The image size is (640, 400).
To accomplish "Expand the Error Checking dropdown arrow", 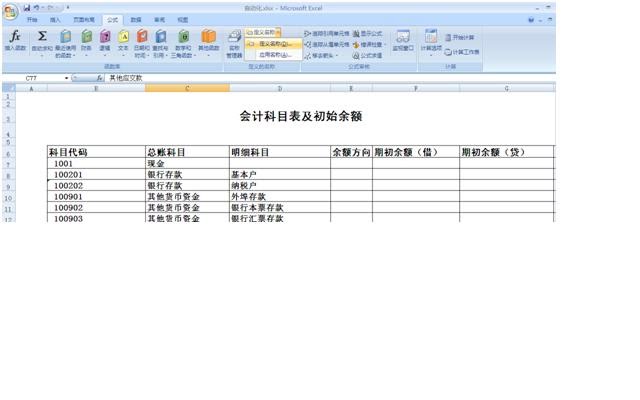I will (x=384, y=44).
